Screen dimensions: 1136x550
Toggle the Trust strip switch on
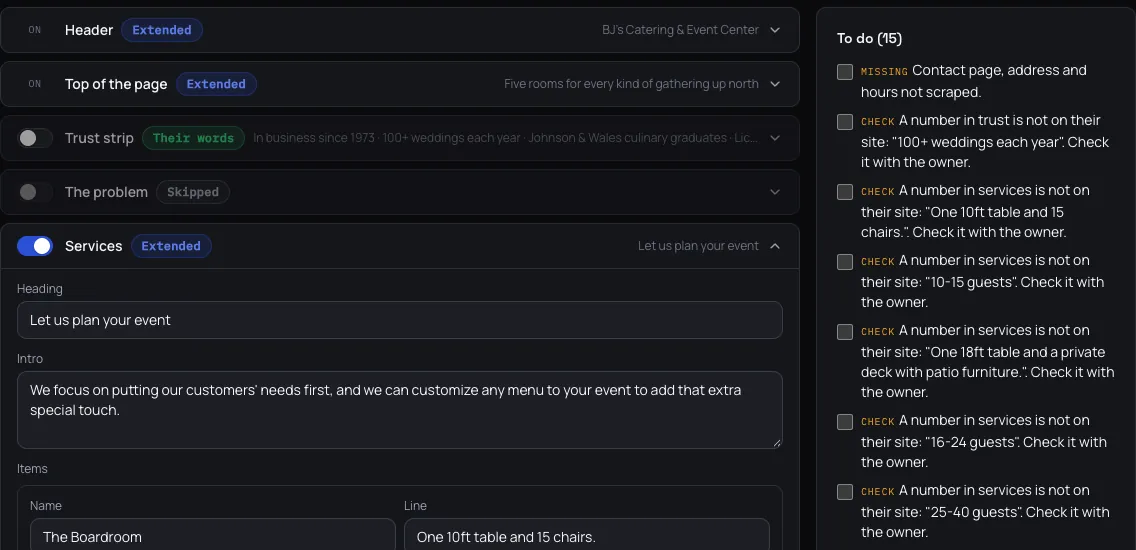click(35, 138)
